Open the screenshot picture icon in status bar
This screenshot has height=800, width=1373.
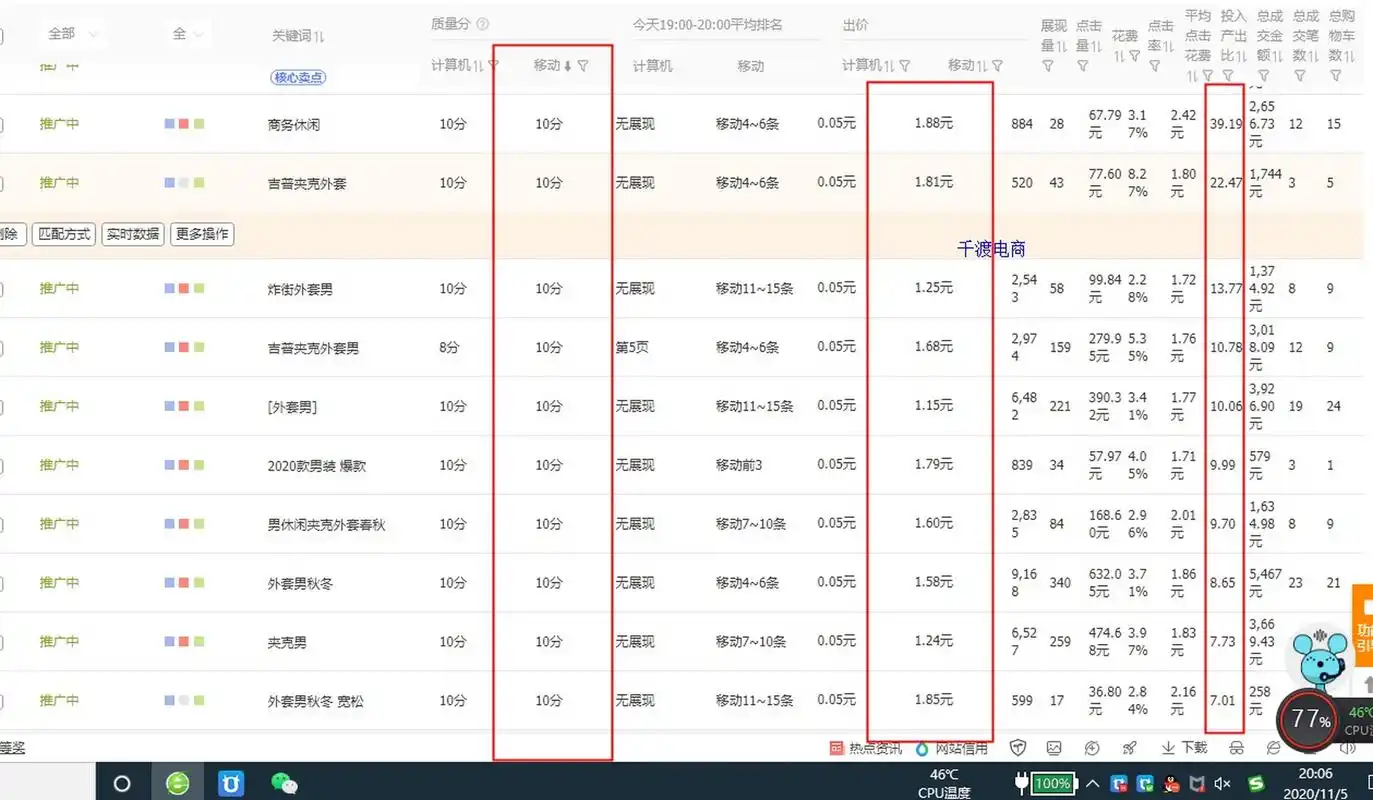pyautogui.click(x=1053, y=747)
